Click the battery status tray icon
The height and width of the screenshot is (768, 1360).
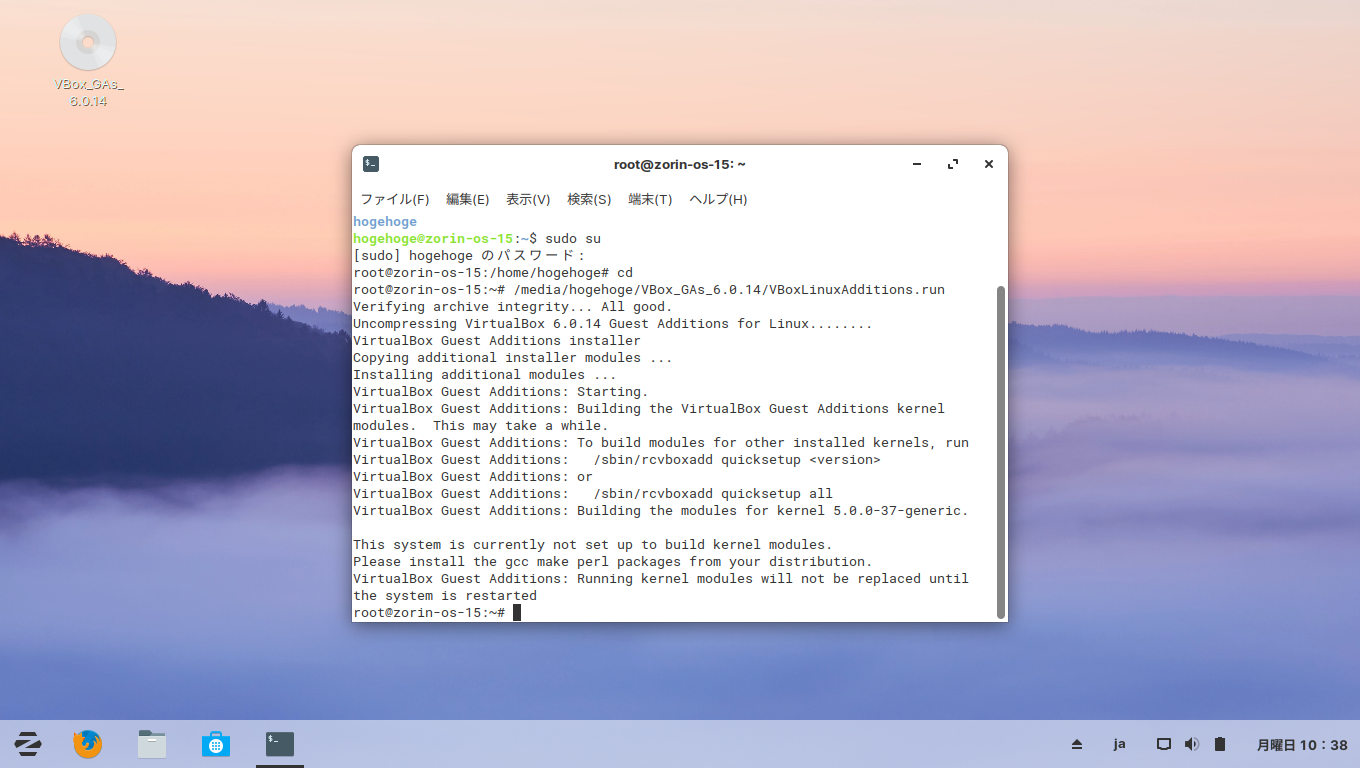(1220, 744)
